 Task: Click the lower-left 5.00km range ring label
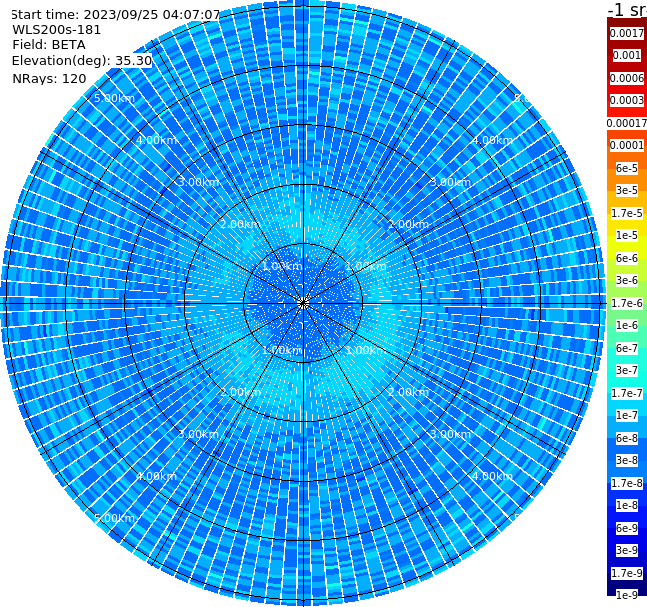[x=114, y=518]
